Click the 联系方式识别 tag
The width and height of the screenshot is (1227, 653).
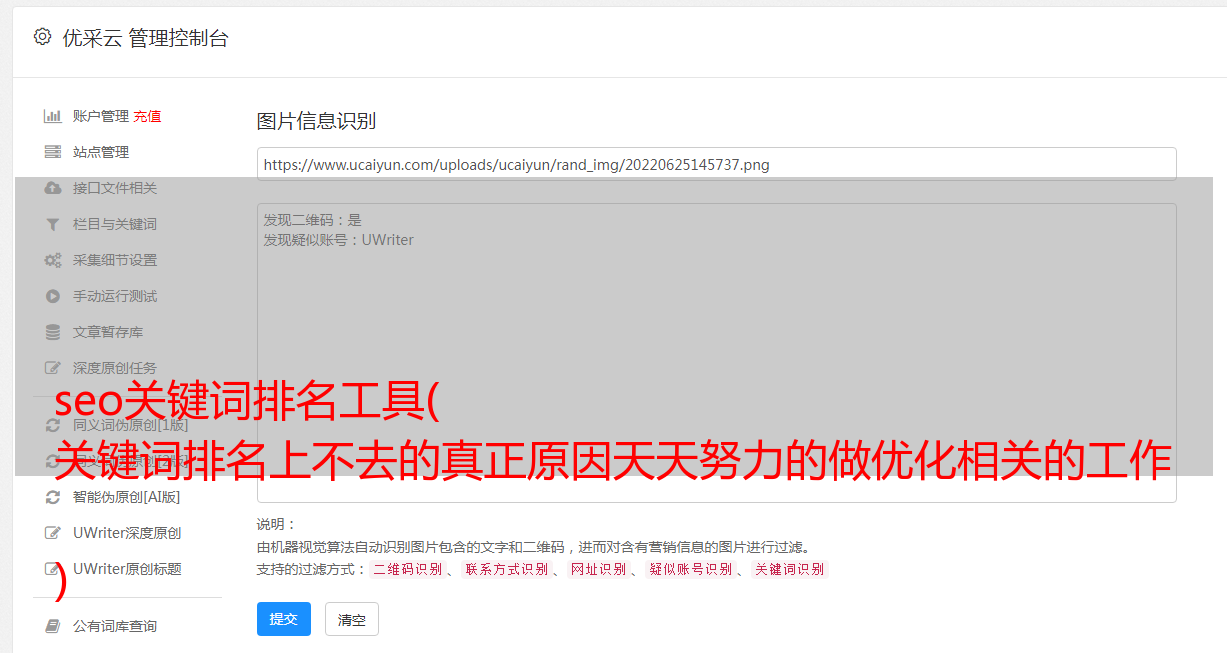click(506, 569)
